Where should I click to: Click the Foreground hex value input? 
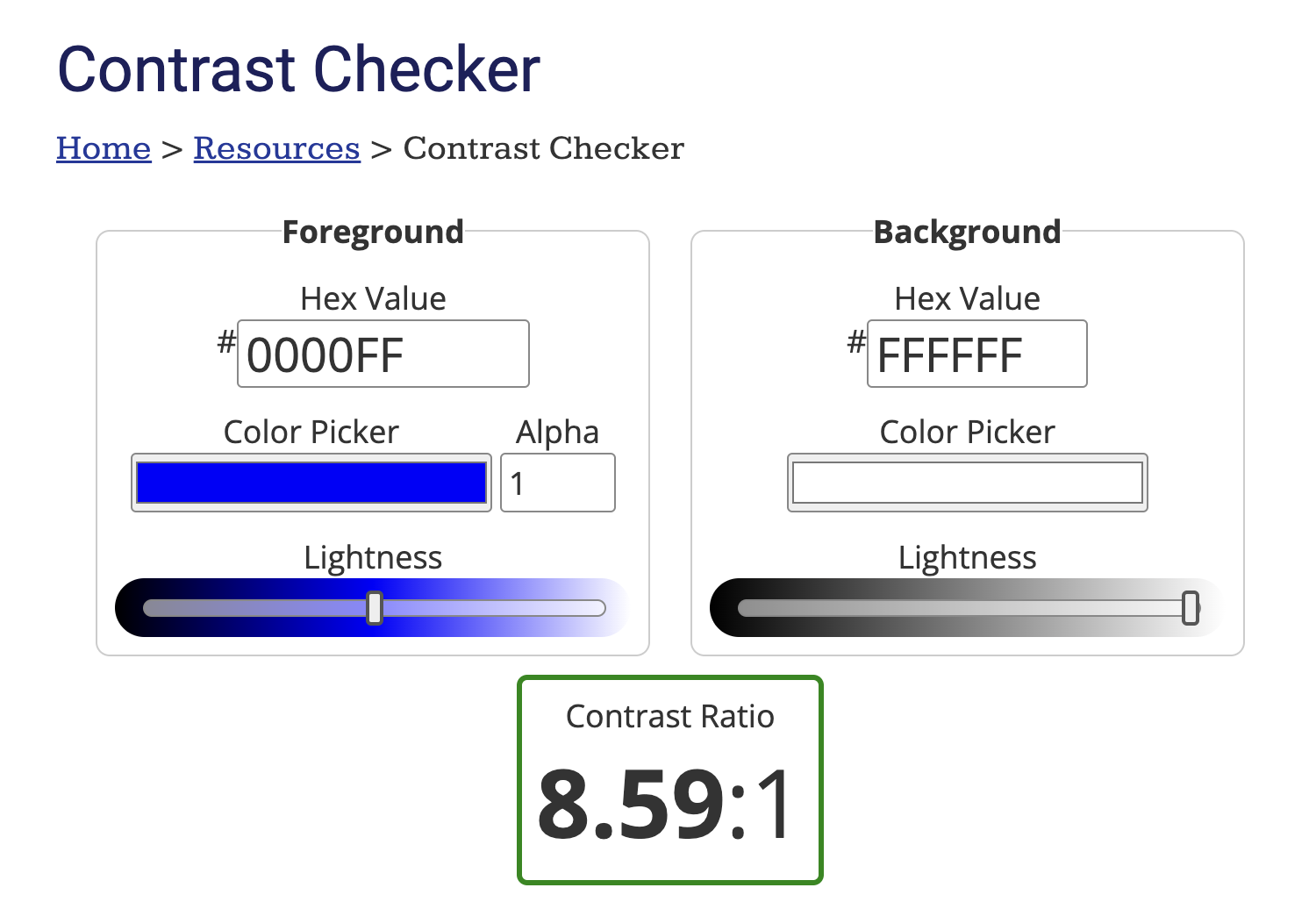(383, 354)
